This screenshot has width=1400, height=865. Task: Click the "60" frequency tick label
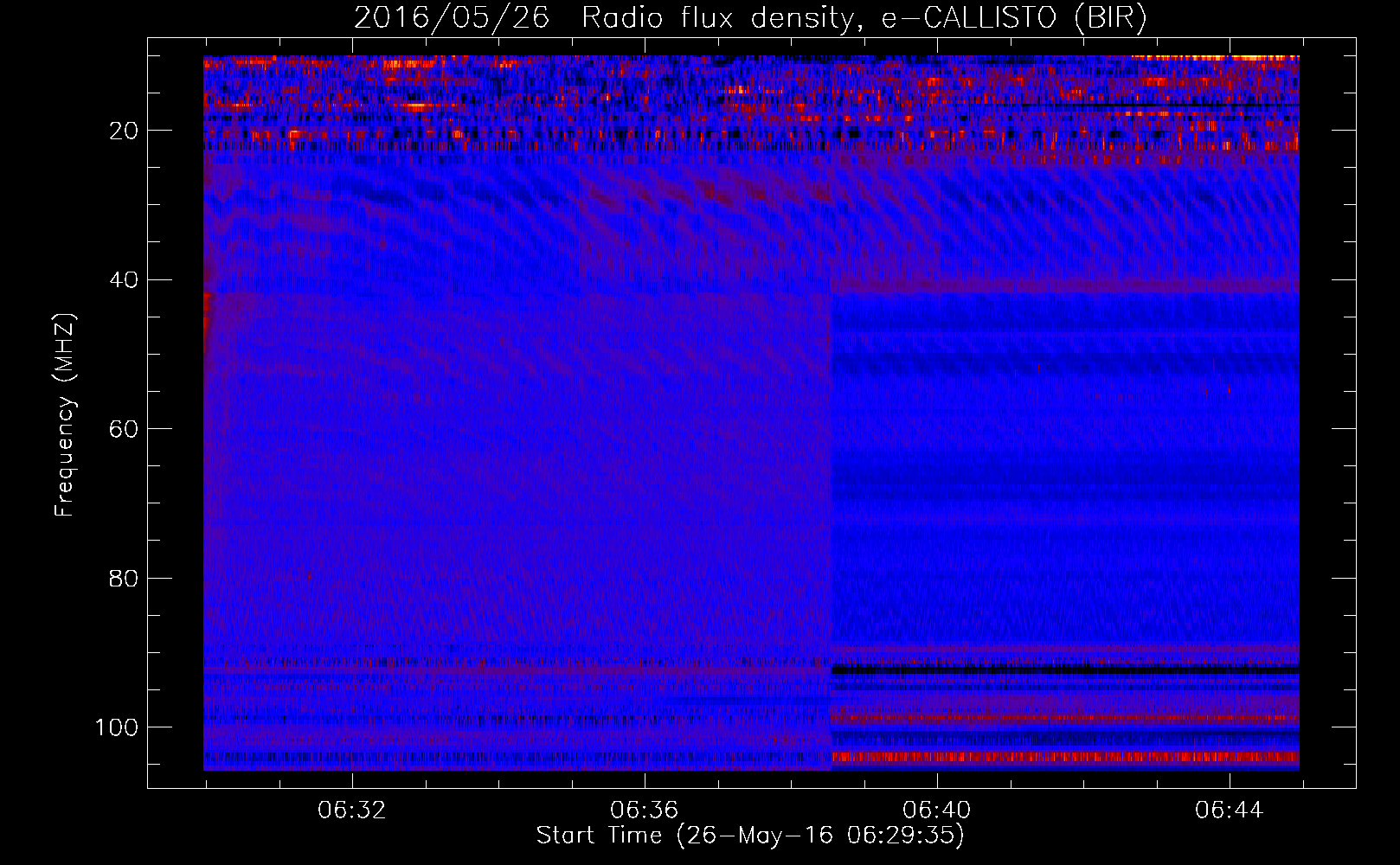click(124, 429)
